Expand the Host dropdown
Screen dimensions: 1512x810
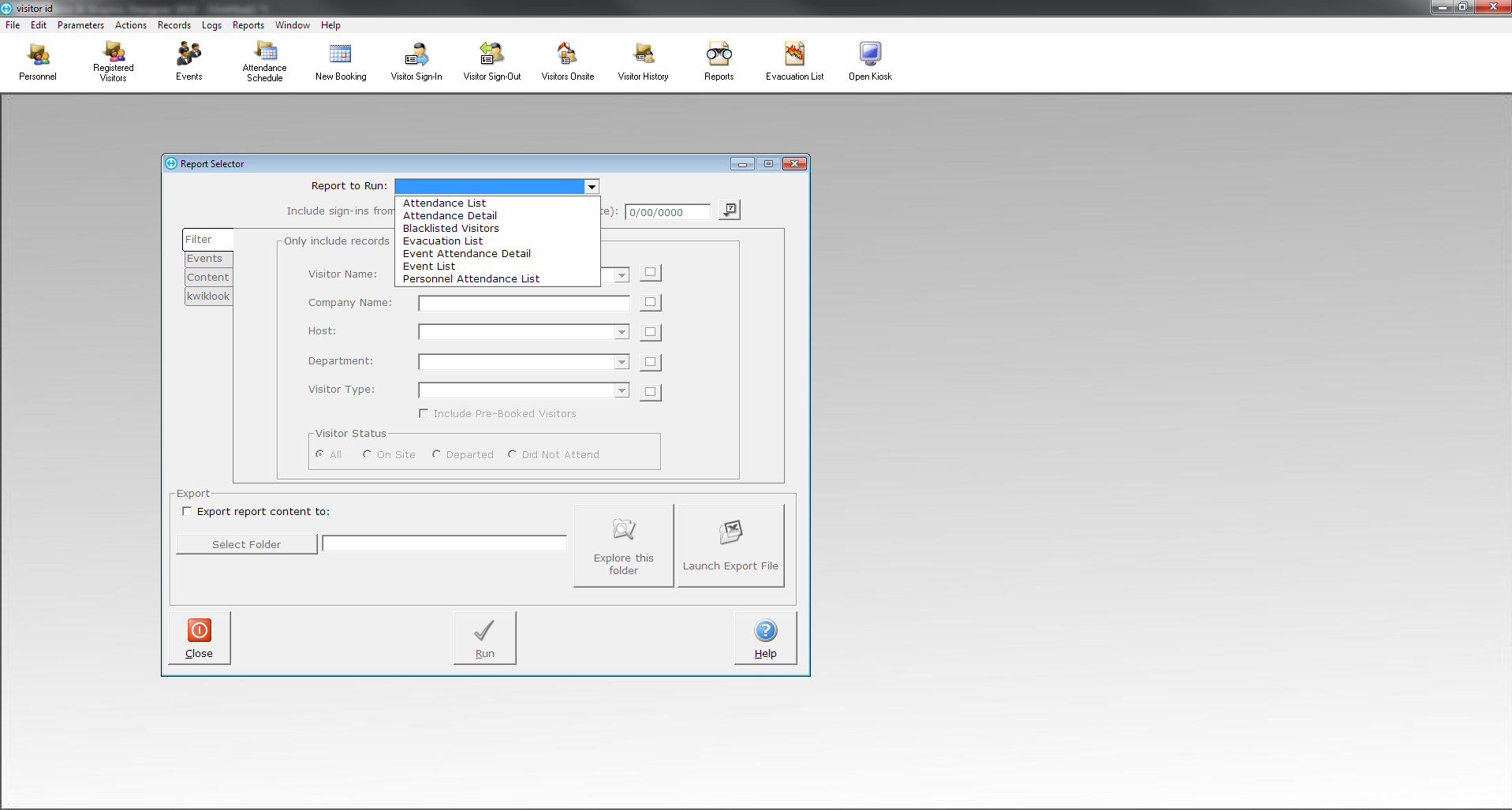(622, 333)
